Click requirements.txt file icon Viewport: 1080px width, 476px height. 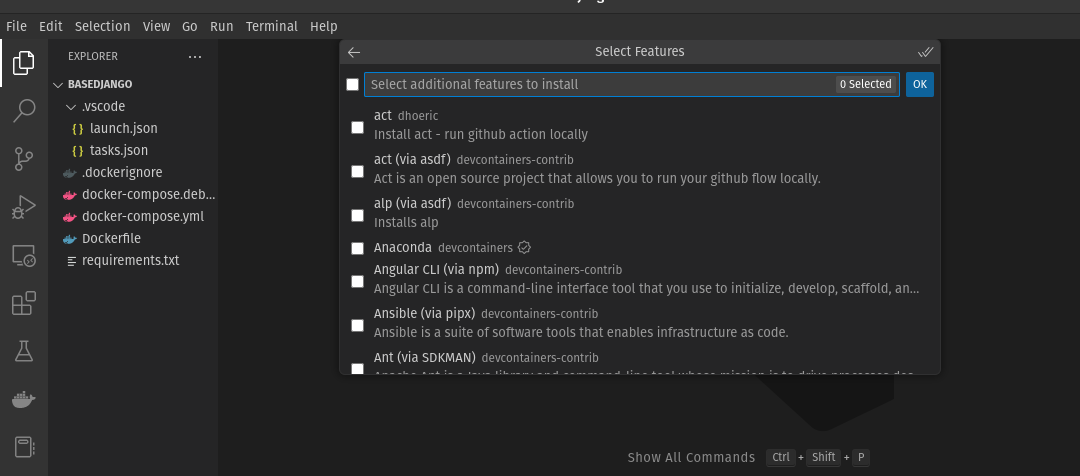[x=72, y=261]
